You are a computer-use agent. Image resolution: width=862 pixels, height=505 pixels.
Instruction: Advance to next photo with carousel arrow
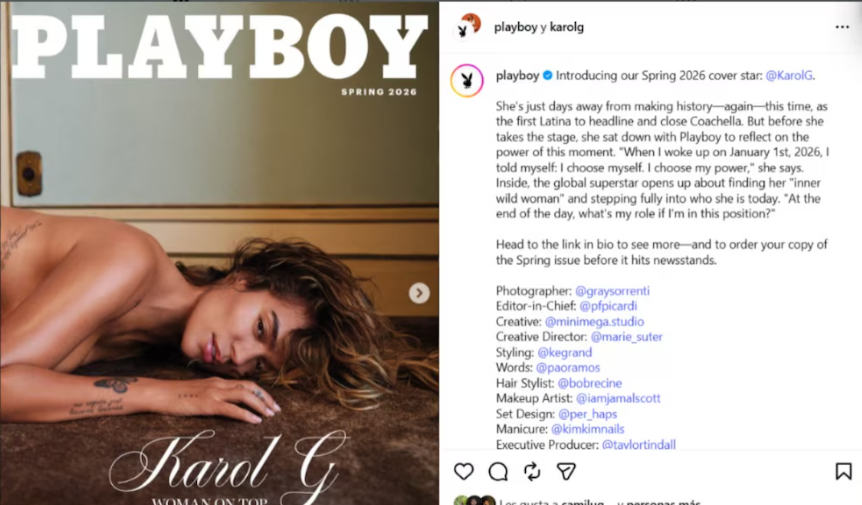(419, 293)
